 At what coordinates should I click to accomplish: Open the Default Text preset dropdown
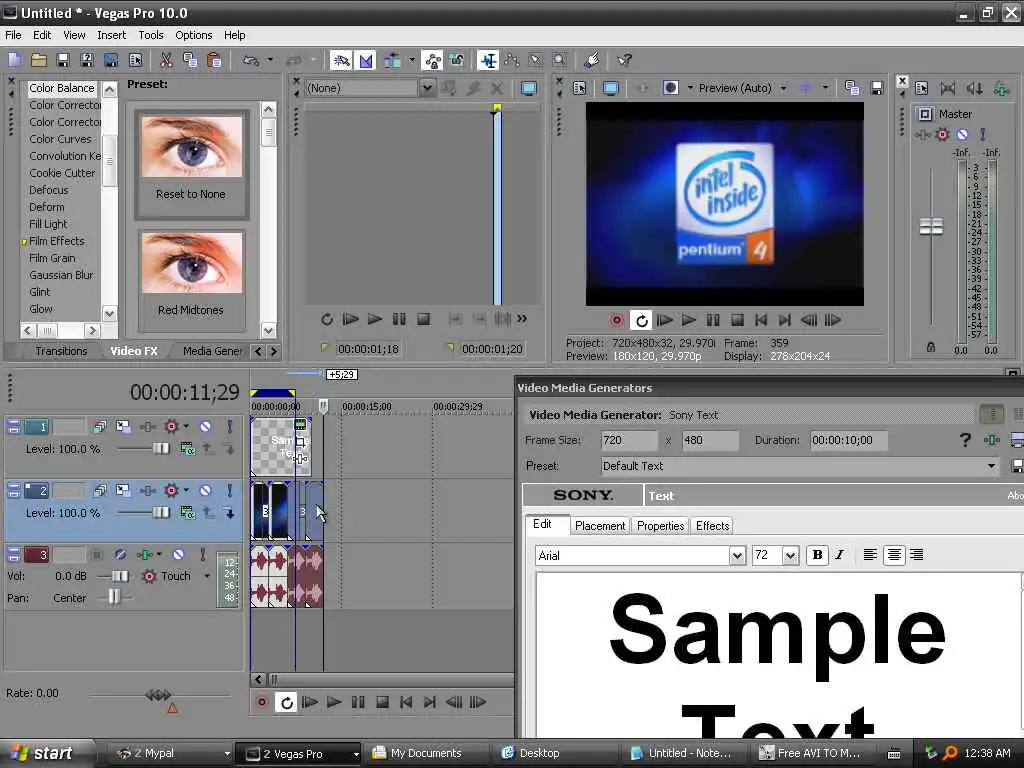click(991, 466)
